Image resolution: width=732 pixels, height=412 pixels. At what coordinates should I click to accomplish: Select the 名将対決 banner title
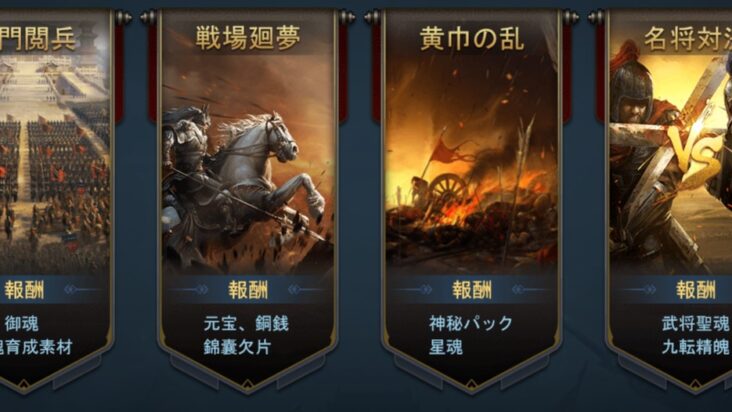(x=687, y=39)
